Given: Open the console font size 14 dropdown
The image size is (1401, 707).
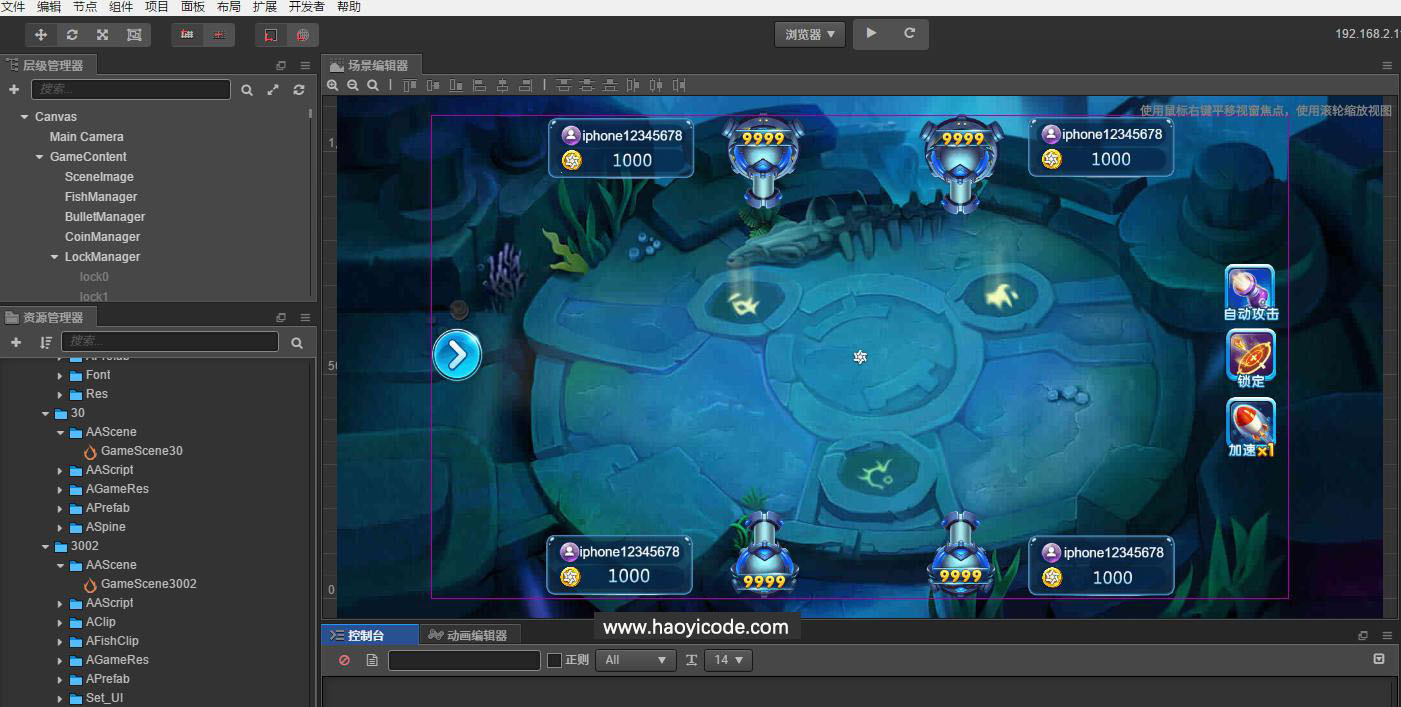Looking at the screenshot, I should 728,660.
